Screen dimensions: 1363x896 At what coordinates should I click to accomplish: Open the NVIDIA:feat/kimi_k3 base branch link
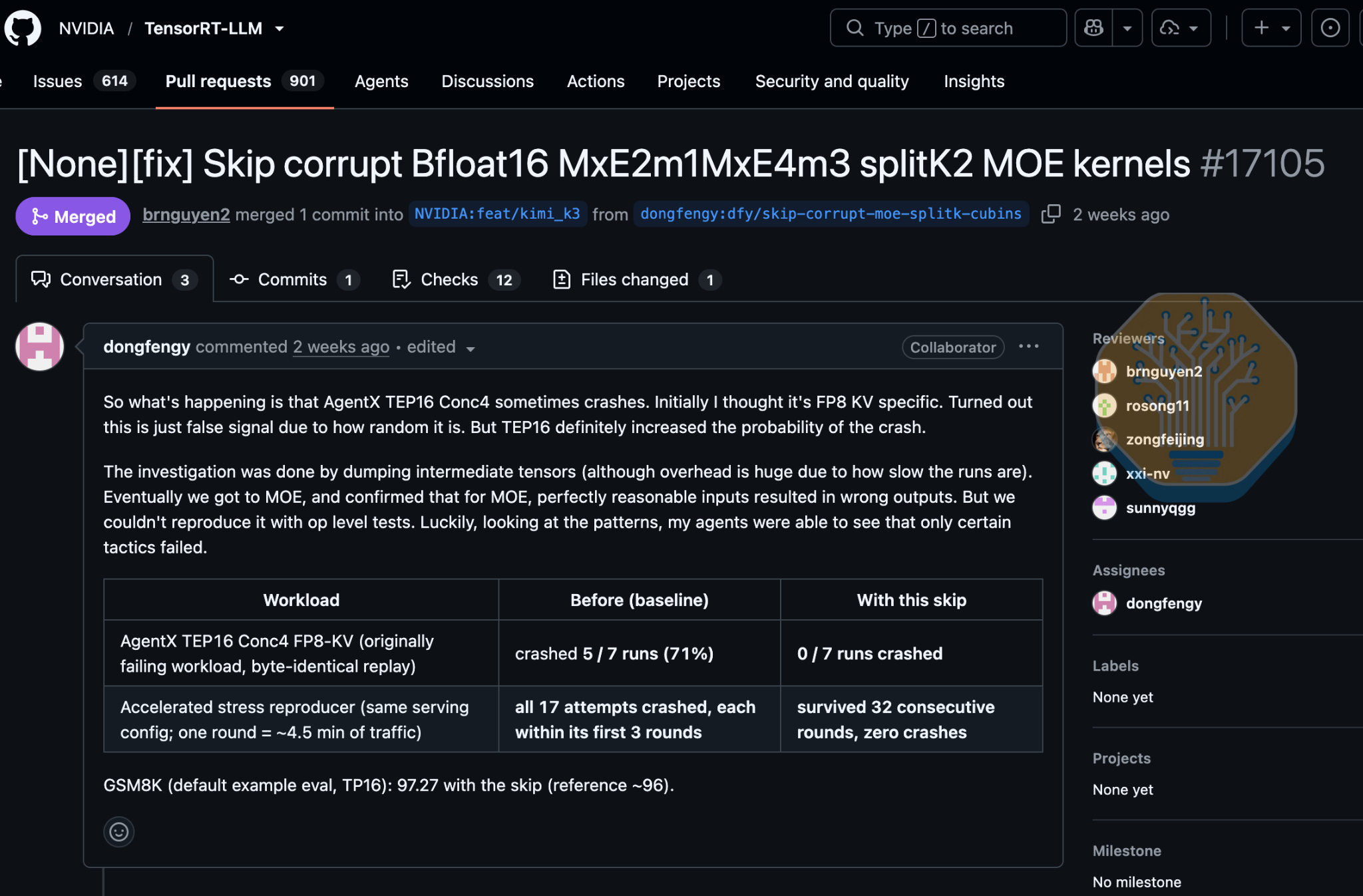click(x=498, y=214)
